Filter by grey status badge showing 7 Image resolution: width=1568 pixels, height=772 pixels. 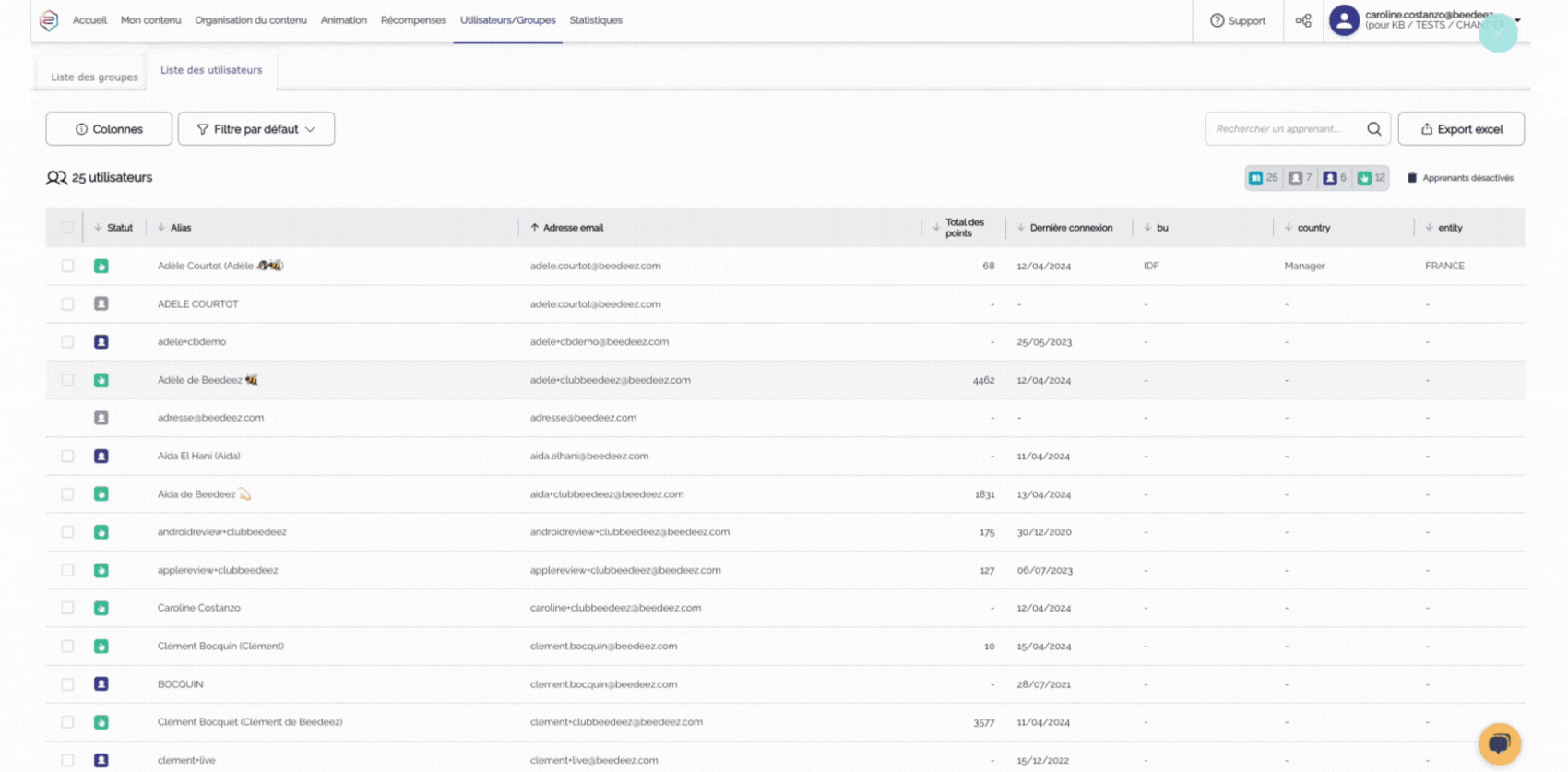coord(1300,178)
